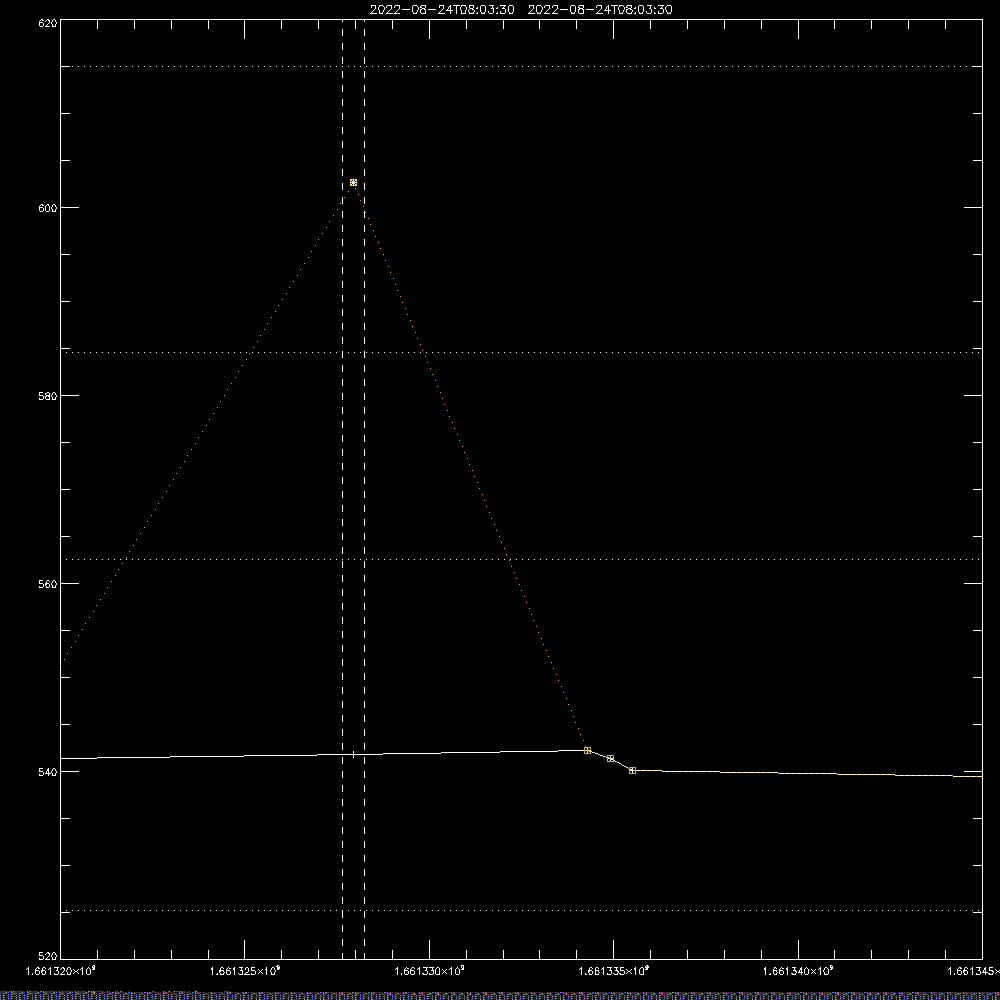Image resolution: width=1000 pixels, height=1000 pixels.
Task: Click the last orange square marker near 540
Action: coord(633,771)
